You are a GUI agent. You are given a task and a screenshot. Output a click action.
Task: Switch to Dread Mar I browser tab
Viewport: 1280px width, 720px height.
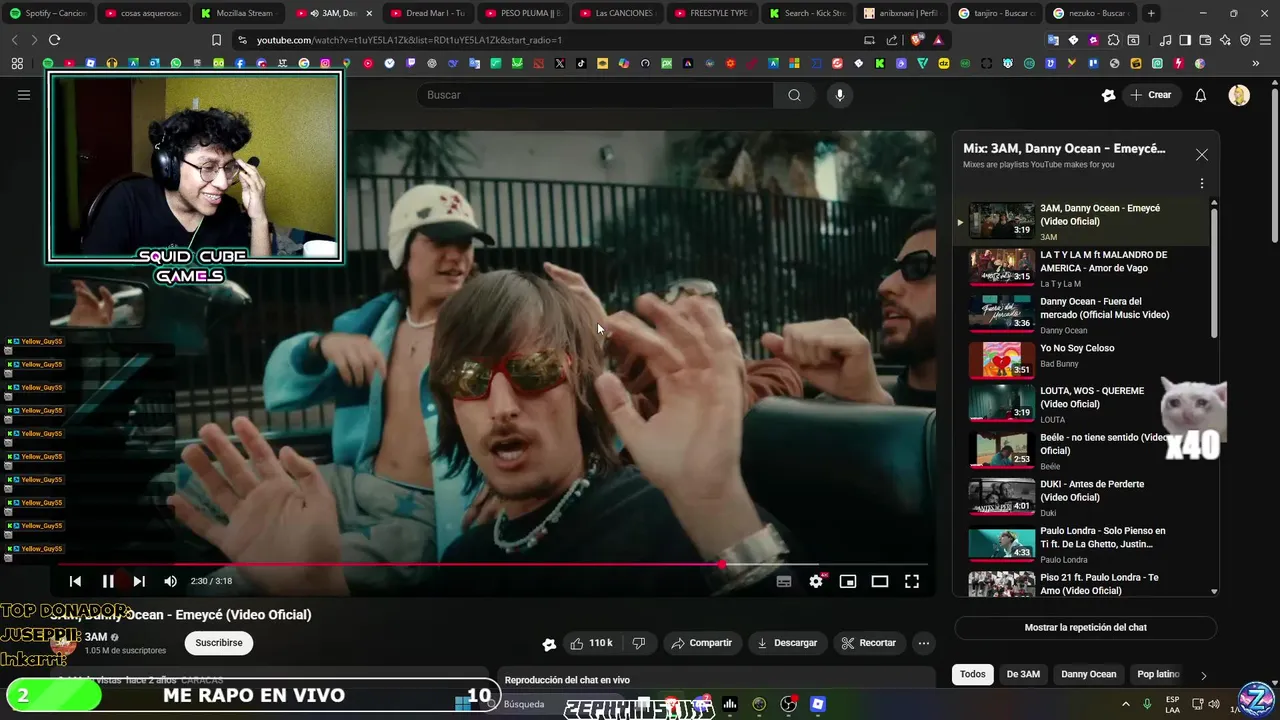coord(427,13)
